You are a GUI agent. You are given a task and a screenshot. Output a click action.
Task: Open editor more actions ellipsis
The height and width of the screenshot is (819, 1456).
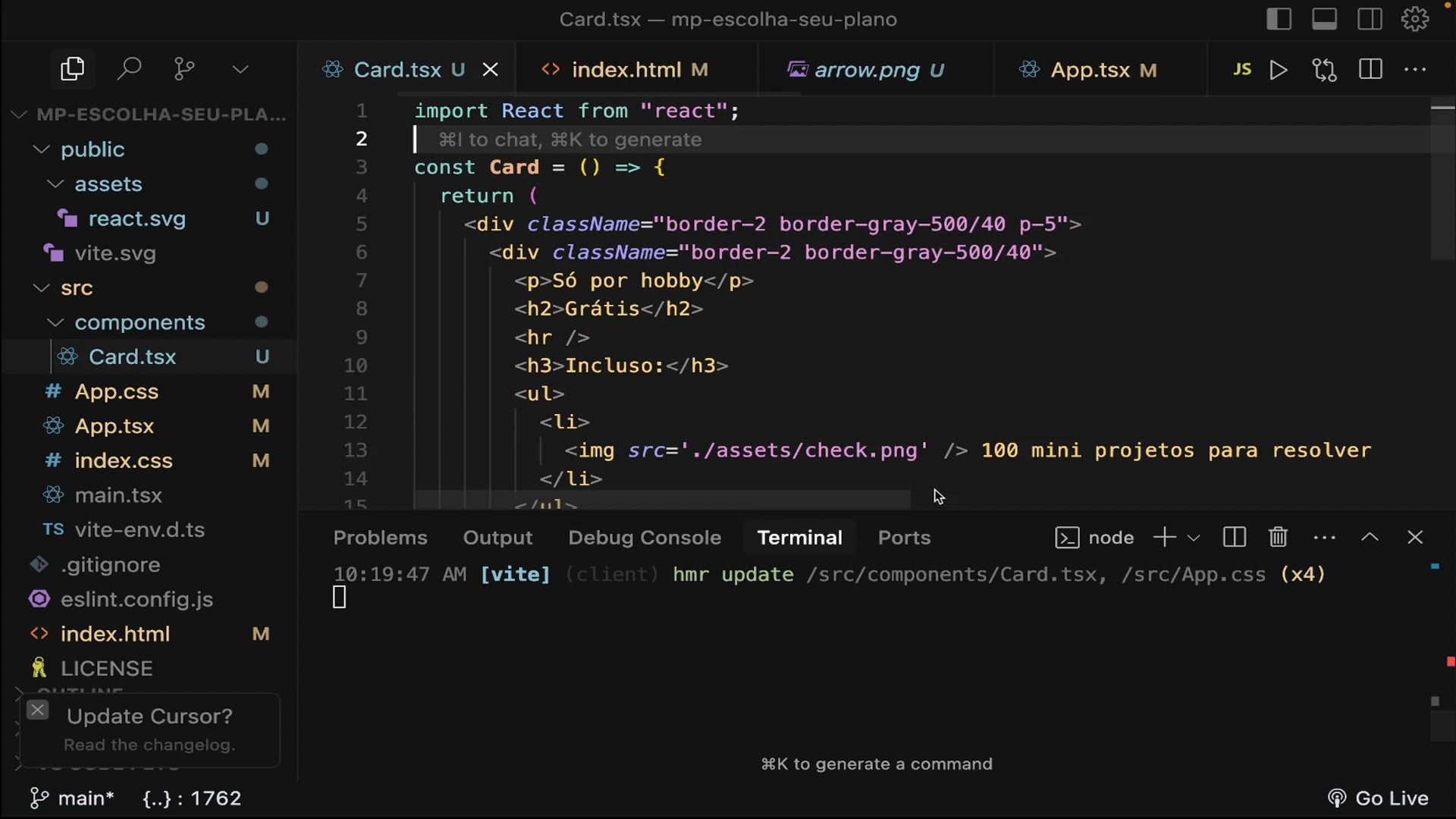[1415, 70]
